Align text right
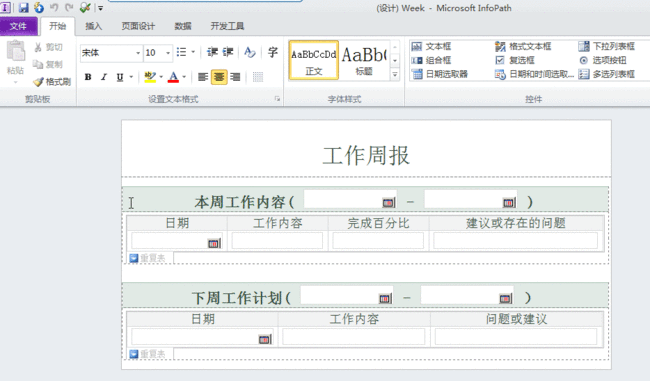The image size is (650, 381). click(235, 77)
